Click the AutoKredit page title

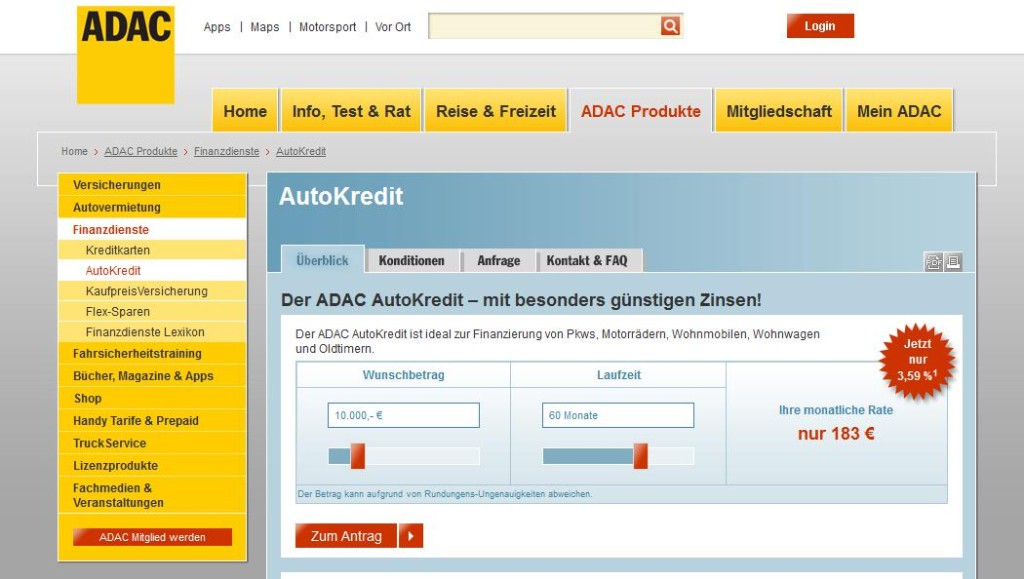pyautogui.click(x=341, y=196)
